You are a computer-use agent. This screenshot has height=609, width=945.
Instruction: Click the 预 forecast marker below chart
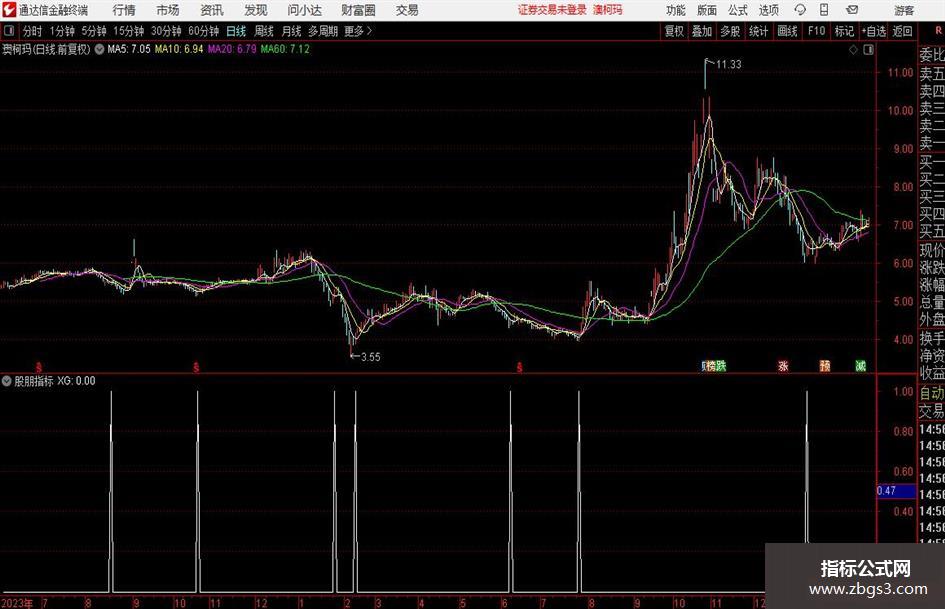coord(824,366)
